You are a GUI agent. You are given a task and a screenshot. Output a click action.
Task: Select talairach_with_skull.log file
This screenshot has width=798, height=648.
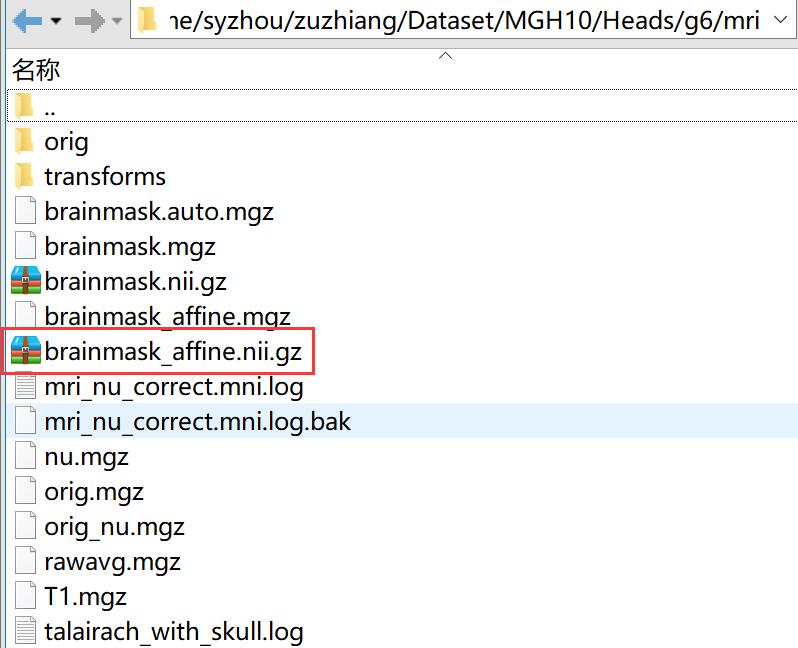174,632
